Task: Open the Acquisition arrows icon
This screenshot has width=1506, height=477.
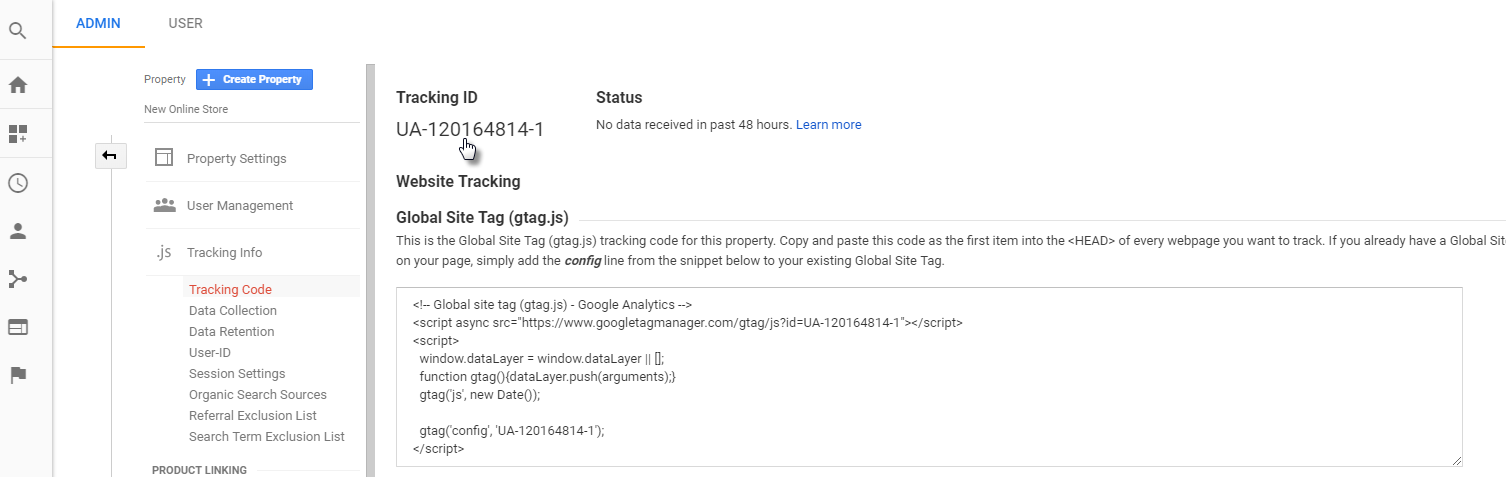Action: click(x=17, y=279)
